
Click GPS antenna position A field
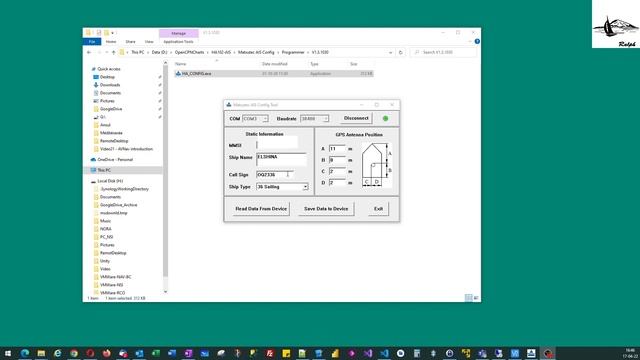click(337, 149)
